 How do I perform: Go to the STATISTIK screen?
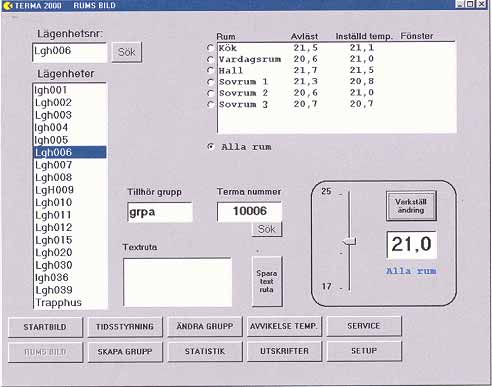point(205,351)
